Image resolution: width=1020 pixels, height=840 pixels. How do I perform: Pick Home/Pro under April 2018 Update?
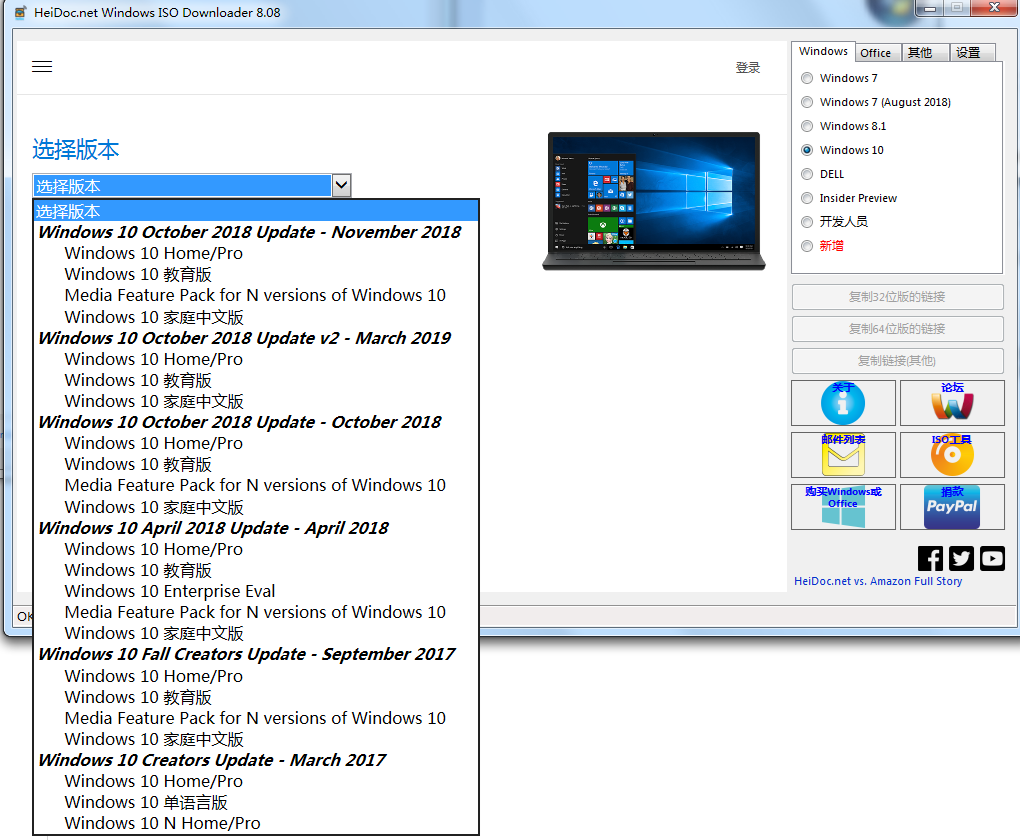pos(256,549)
